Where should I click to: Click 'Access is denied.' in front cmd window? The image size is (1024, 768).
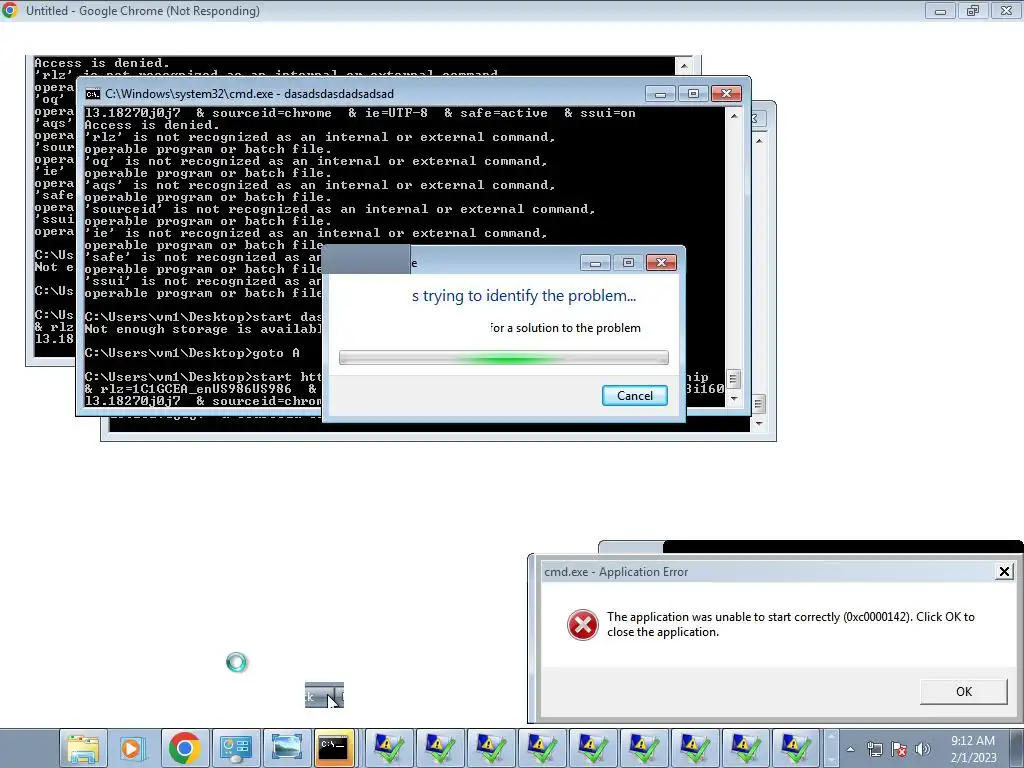[152, 125]
